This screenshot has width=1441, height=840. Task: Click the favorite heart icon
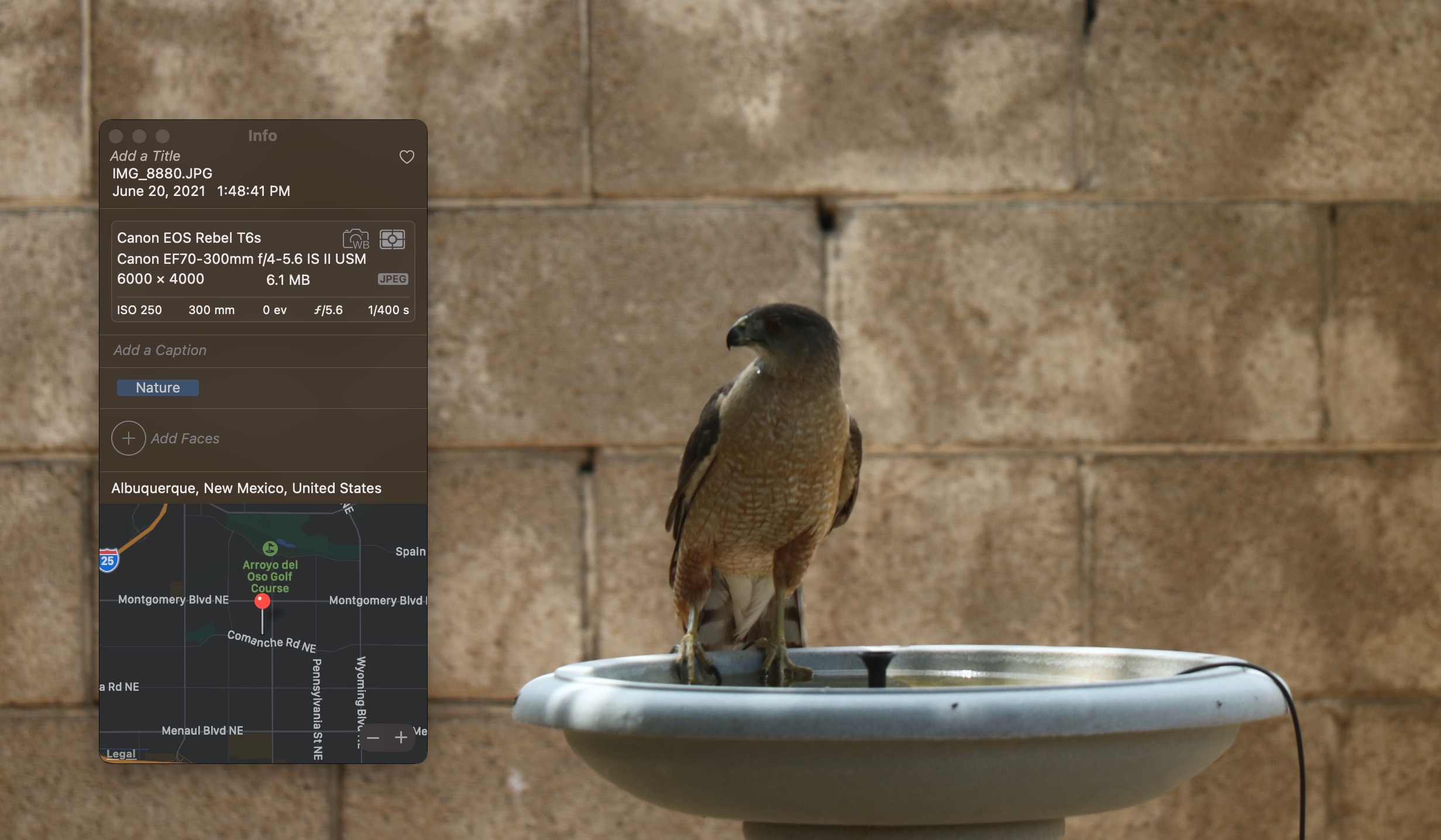point(407,157)
